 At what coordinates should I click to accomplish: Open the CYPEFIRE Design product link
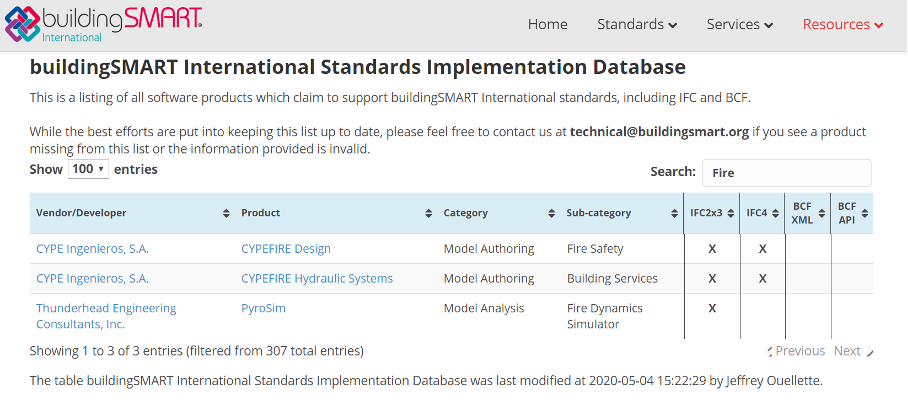coord(285,249)
